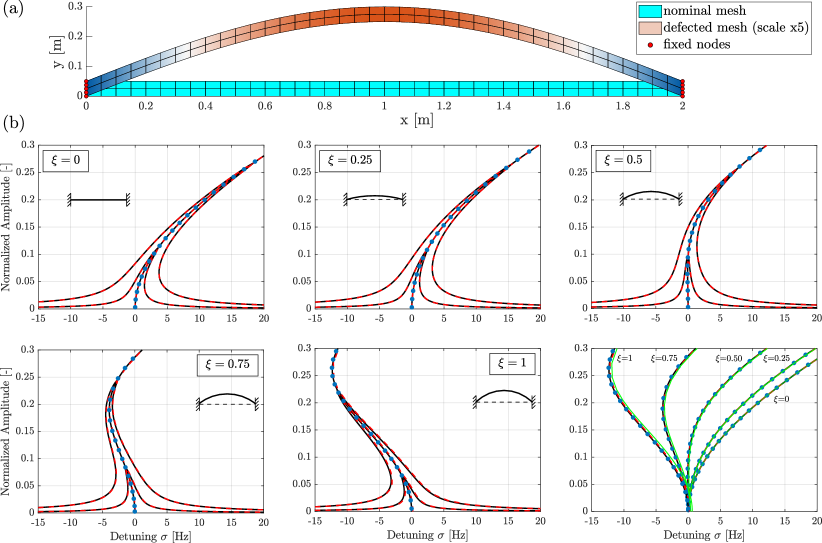Click the x-axis tick '0.6' of the mesh plot
This screenshot has width=822, height=543.
[x=265, y=106]
